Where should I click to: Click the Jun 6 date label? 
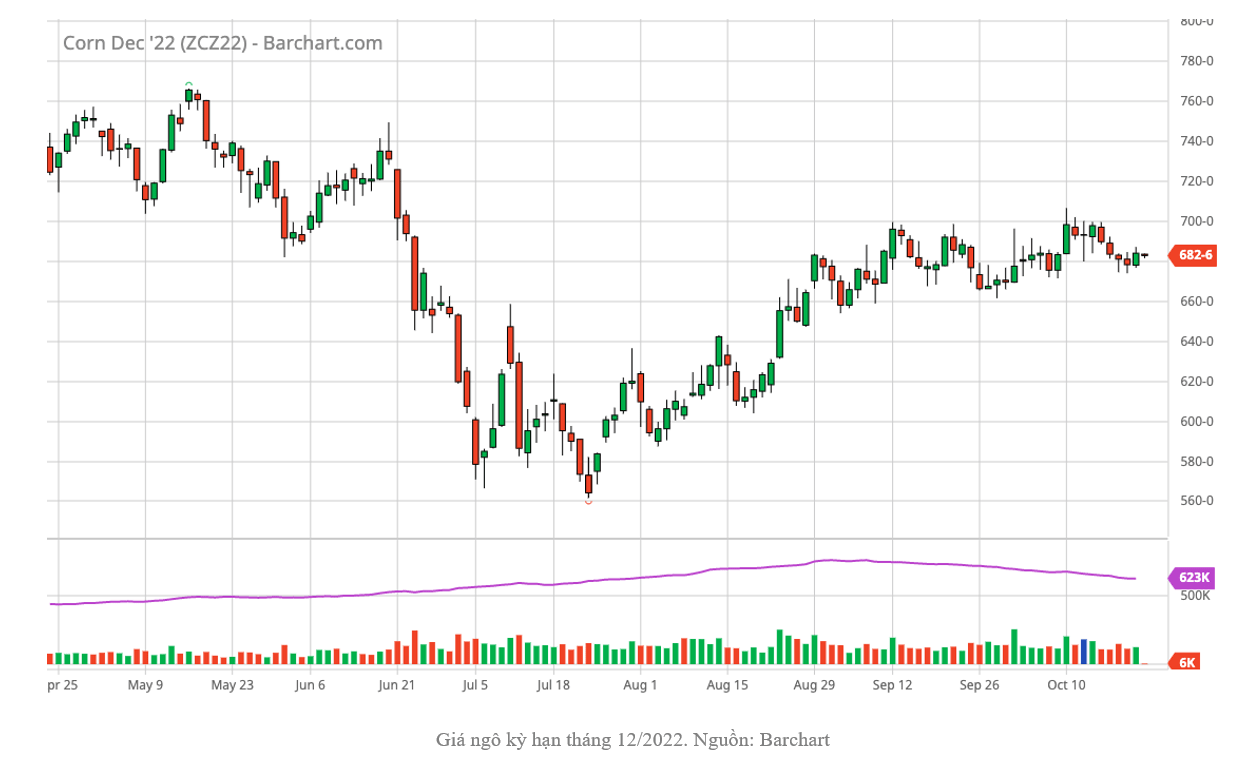(x=310, y=685)
